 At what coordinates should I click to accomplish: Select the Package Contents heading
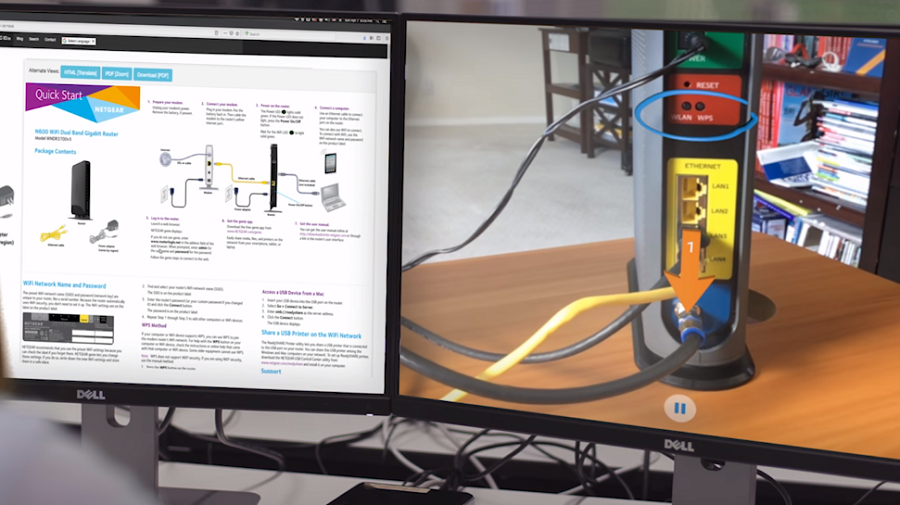[x=55, y=151]
